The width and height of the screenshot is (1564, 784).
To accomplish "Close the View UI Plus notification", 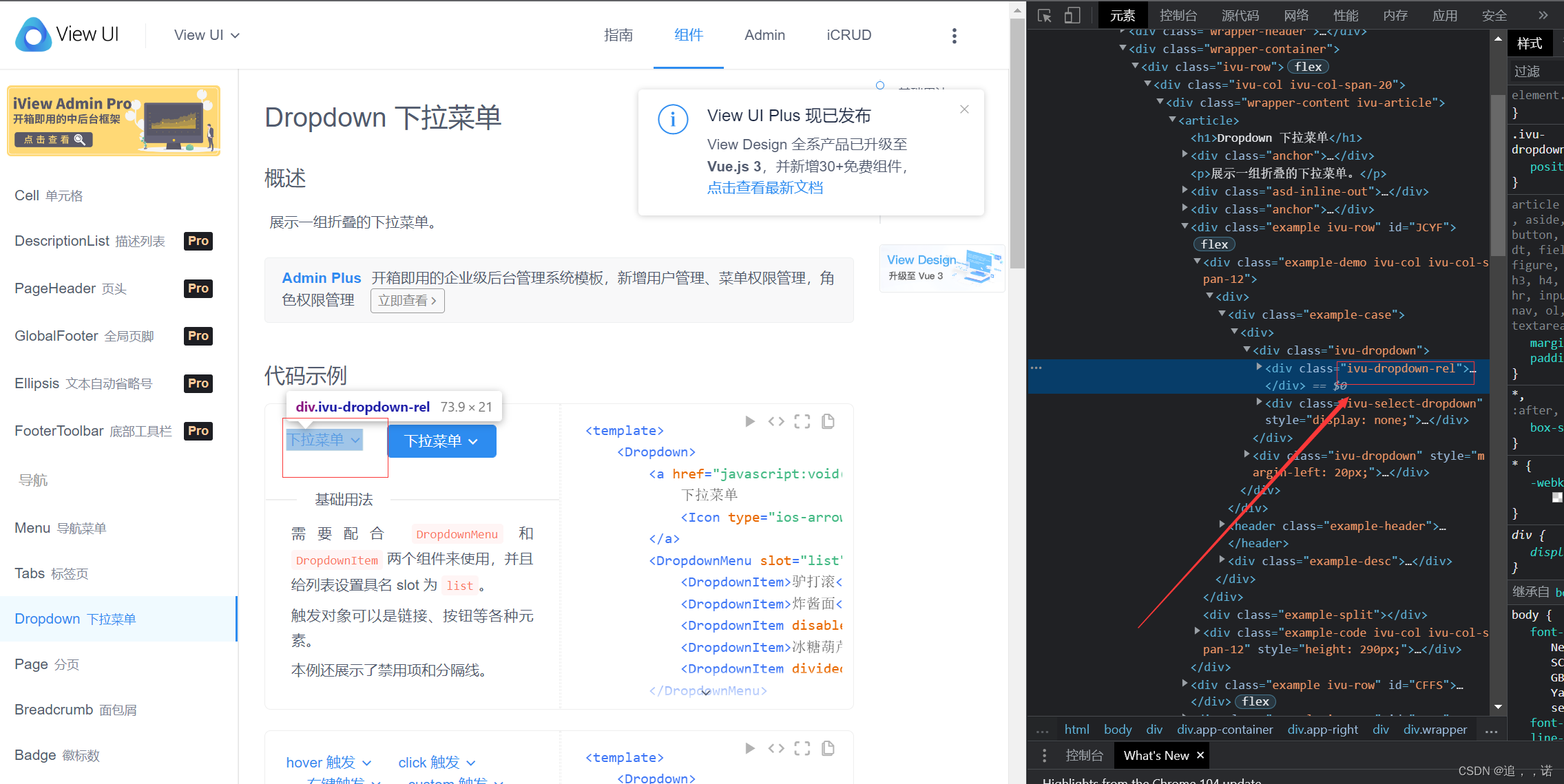I will pos(964,109).
